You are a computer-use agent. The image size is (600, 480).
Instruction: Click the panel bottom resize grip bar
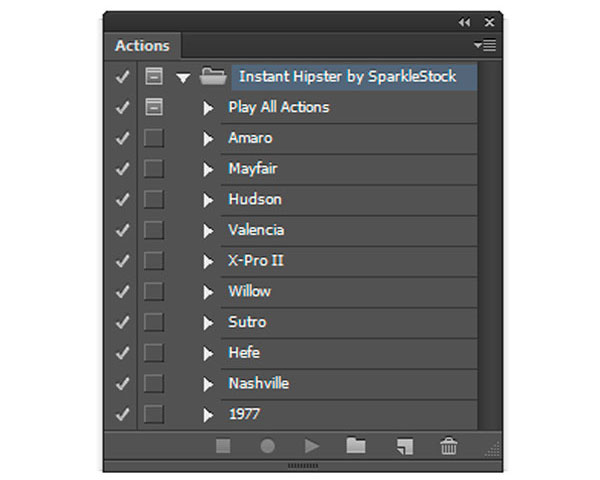[303, 466]
